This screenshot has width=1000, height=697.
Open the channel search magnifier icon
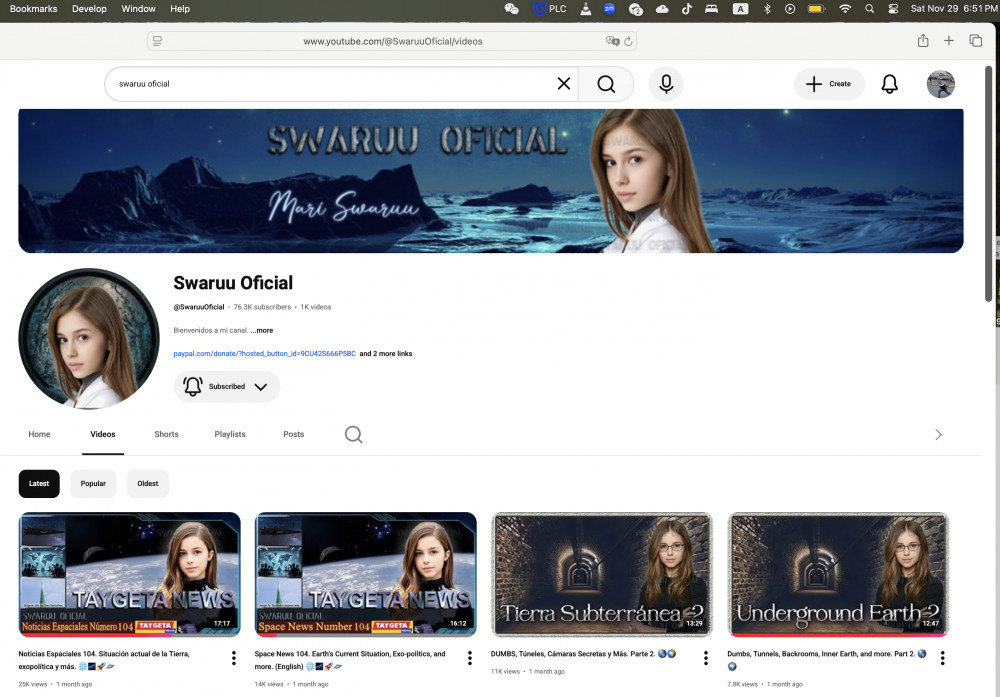(x=353, y=434)
